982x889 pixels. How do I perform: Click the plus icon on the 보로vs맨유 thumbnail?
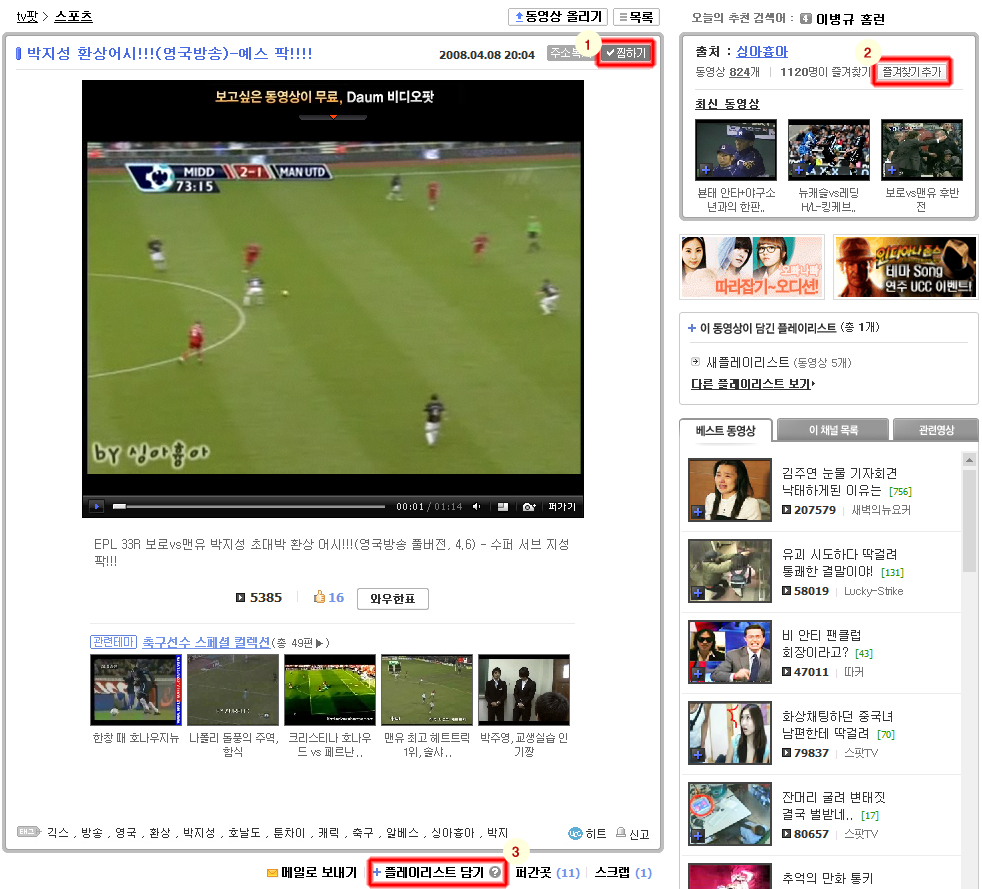[891, 170]
